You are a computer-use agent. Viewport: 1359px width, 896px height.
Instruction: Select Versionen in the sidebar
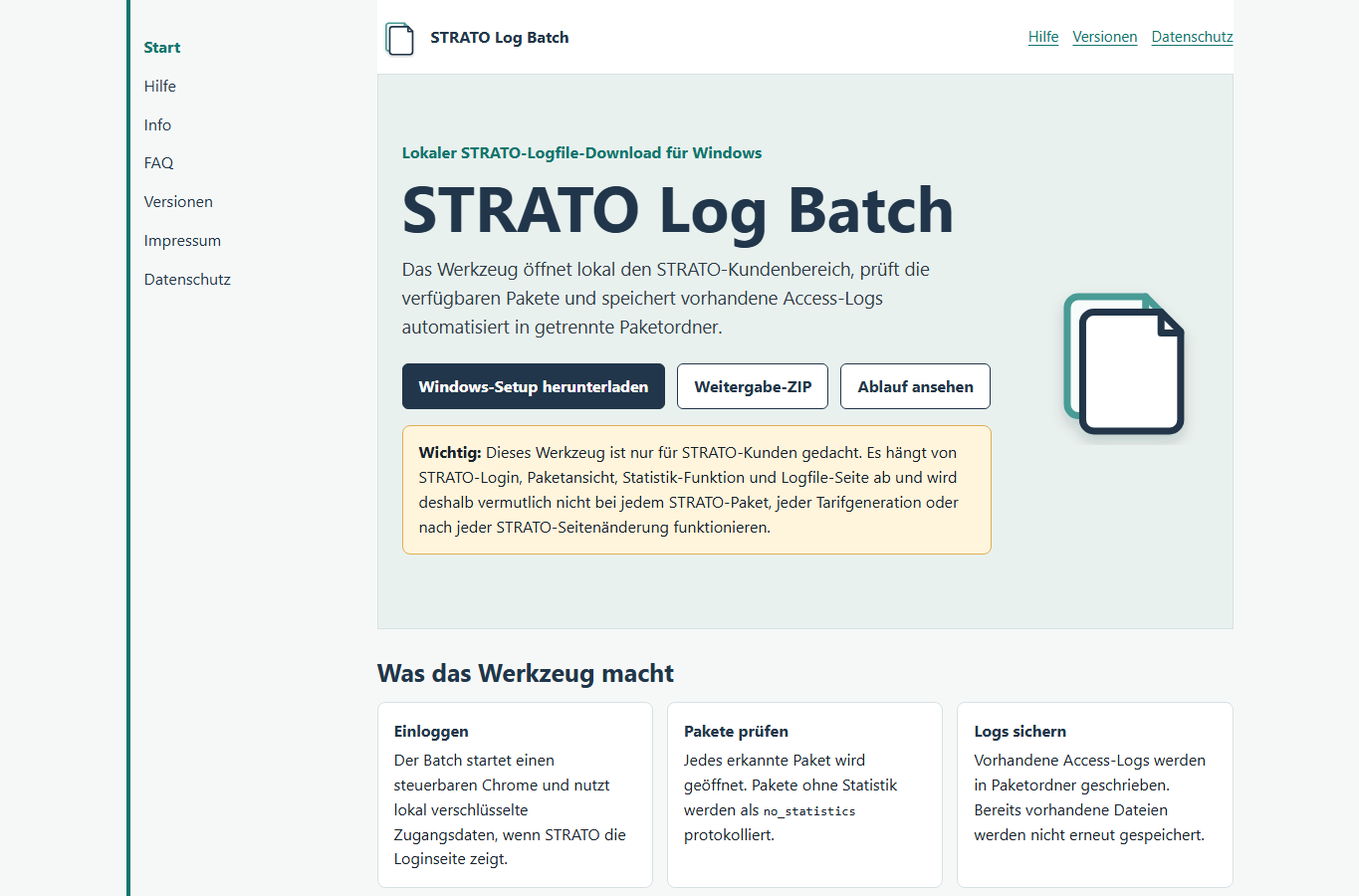[178, 202]
